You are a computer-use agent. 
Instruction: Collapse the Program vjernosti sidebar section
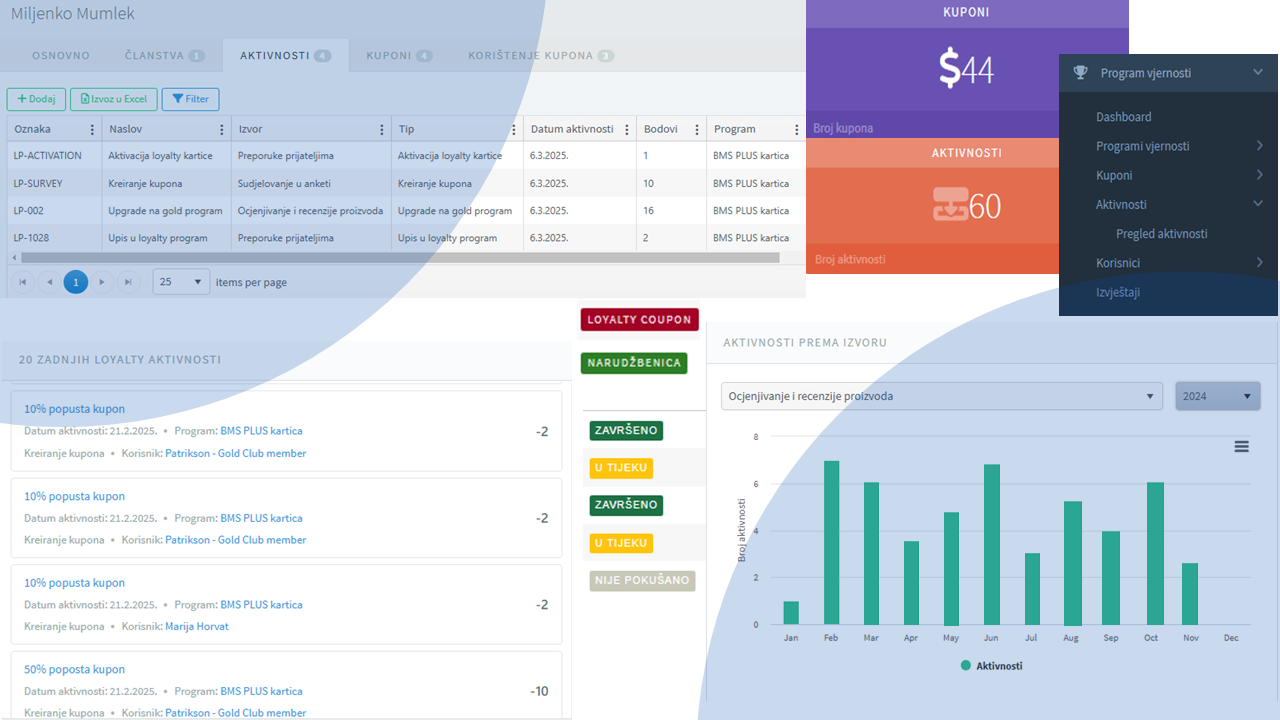[x=1257, y=72]
